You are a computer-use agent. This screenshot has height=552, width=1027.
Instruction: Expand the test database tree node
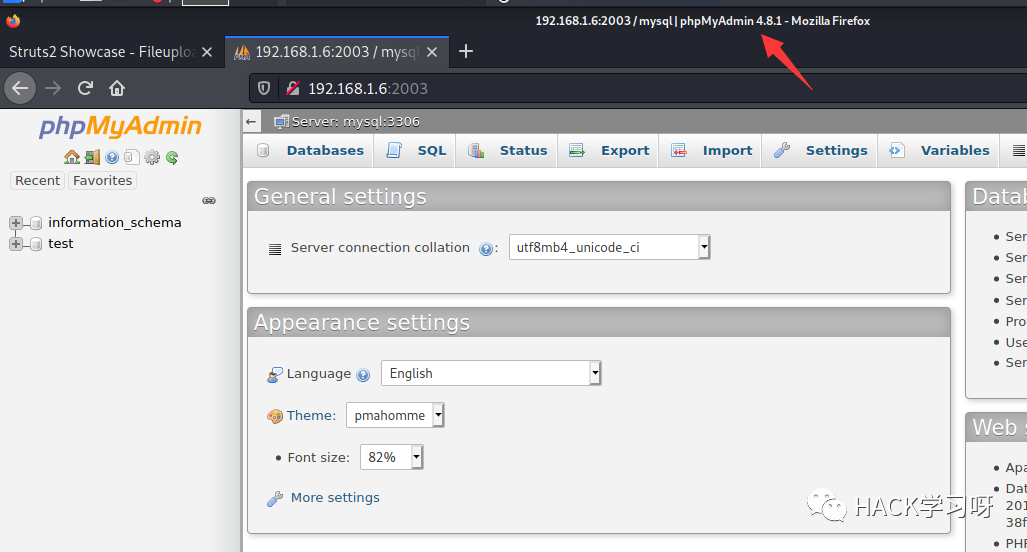click(16, 244)
